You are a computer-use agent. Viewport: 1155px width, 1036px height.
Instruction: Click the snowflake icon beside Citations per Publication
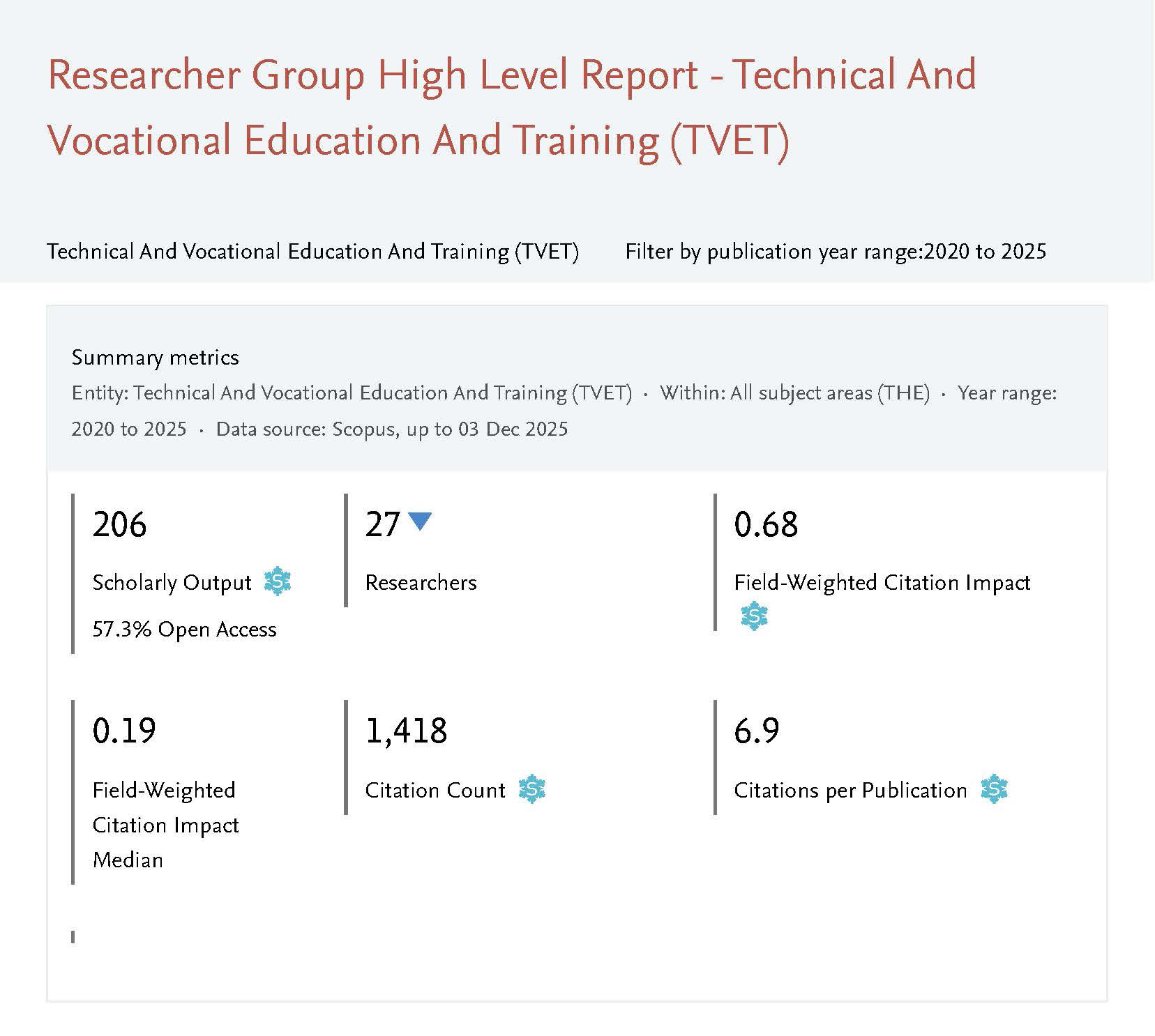(994, 789)
